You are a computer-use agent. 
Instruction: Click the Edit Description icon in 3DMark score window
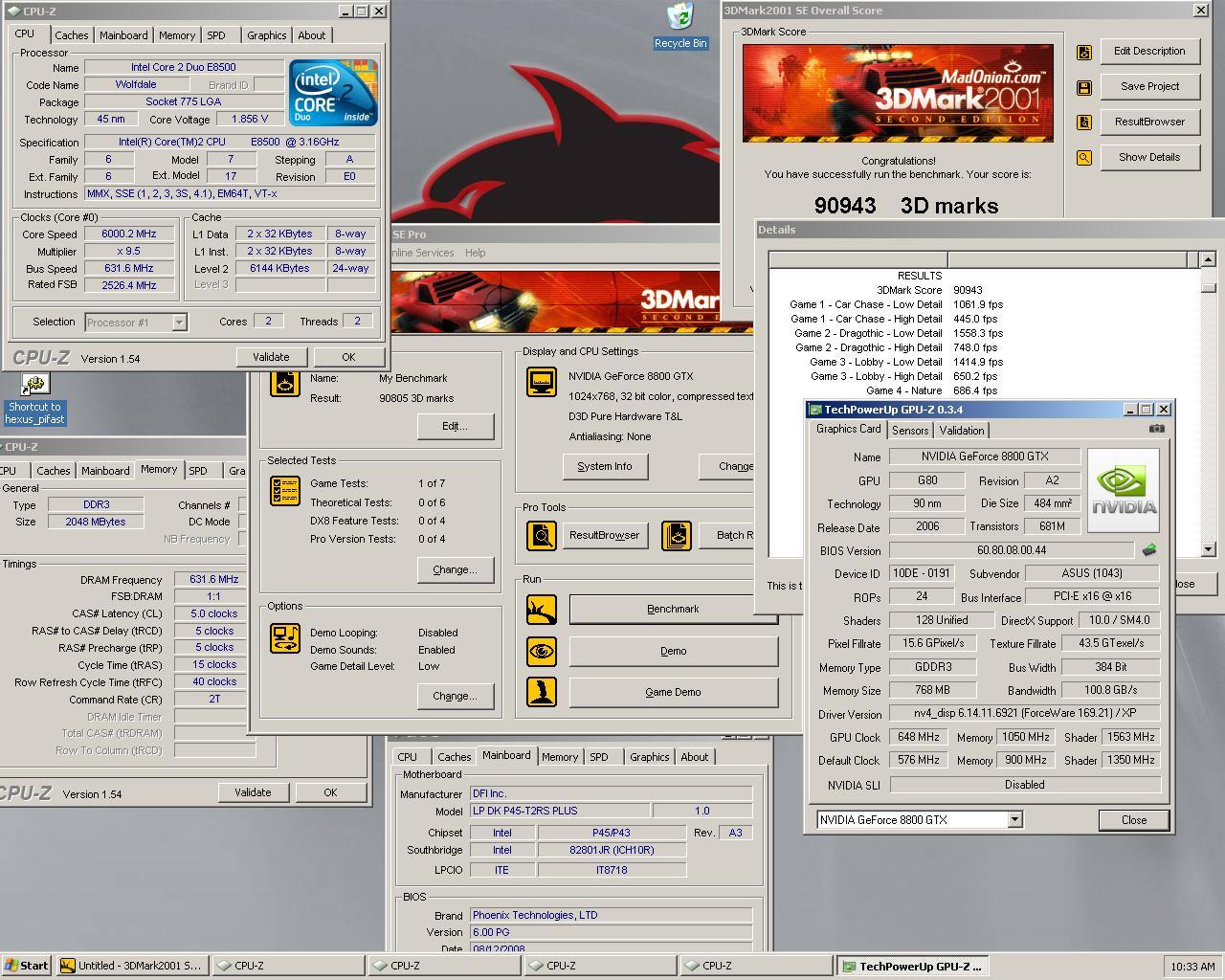click(1084, 53)
